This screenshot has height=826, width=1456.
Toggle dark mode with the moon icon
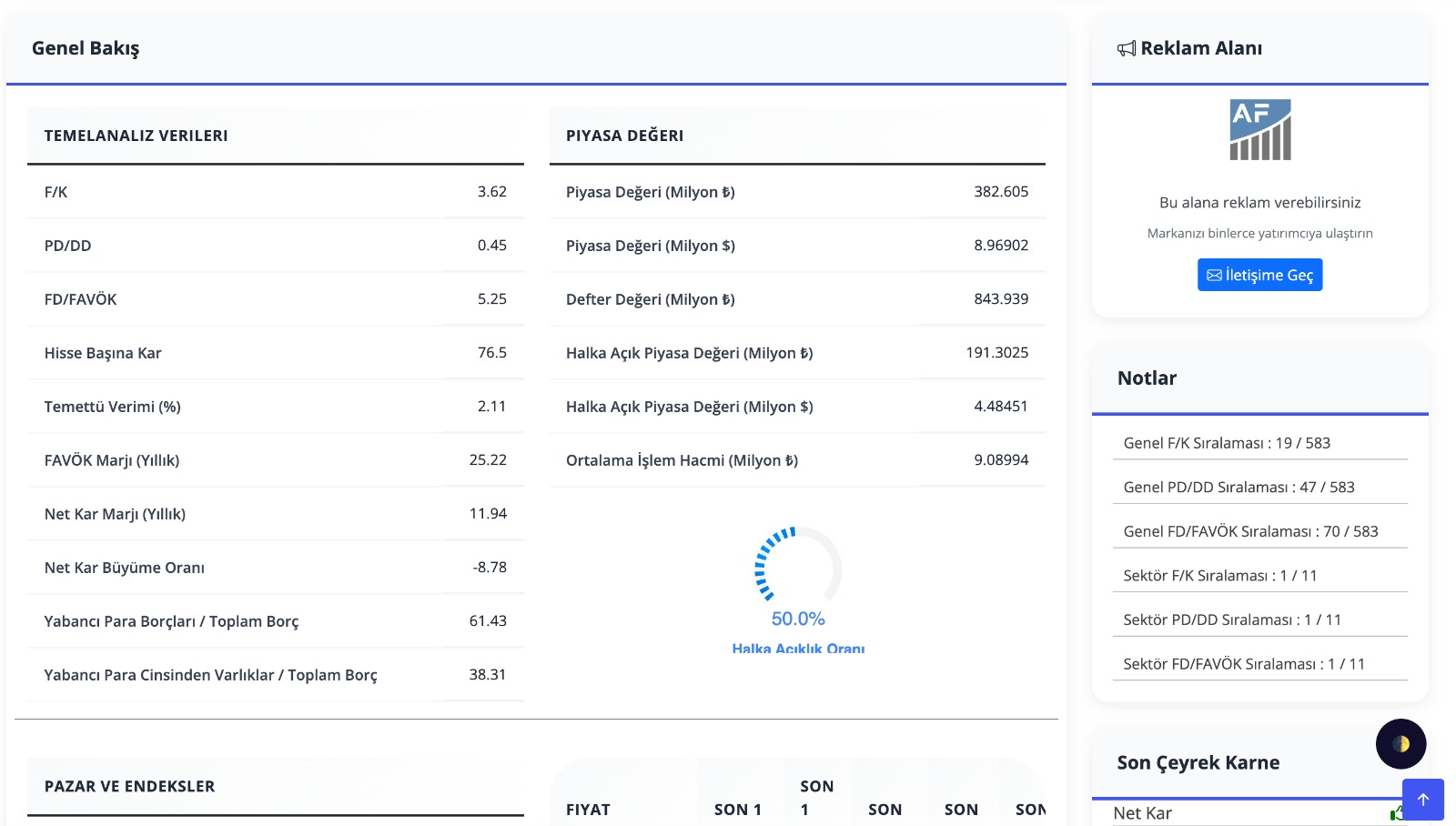click(x=1401, y=744)
